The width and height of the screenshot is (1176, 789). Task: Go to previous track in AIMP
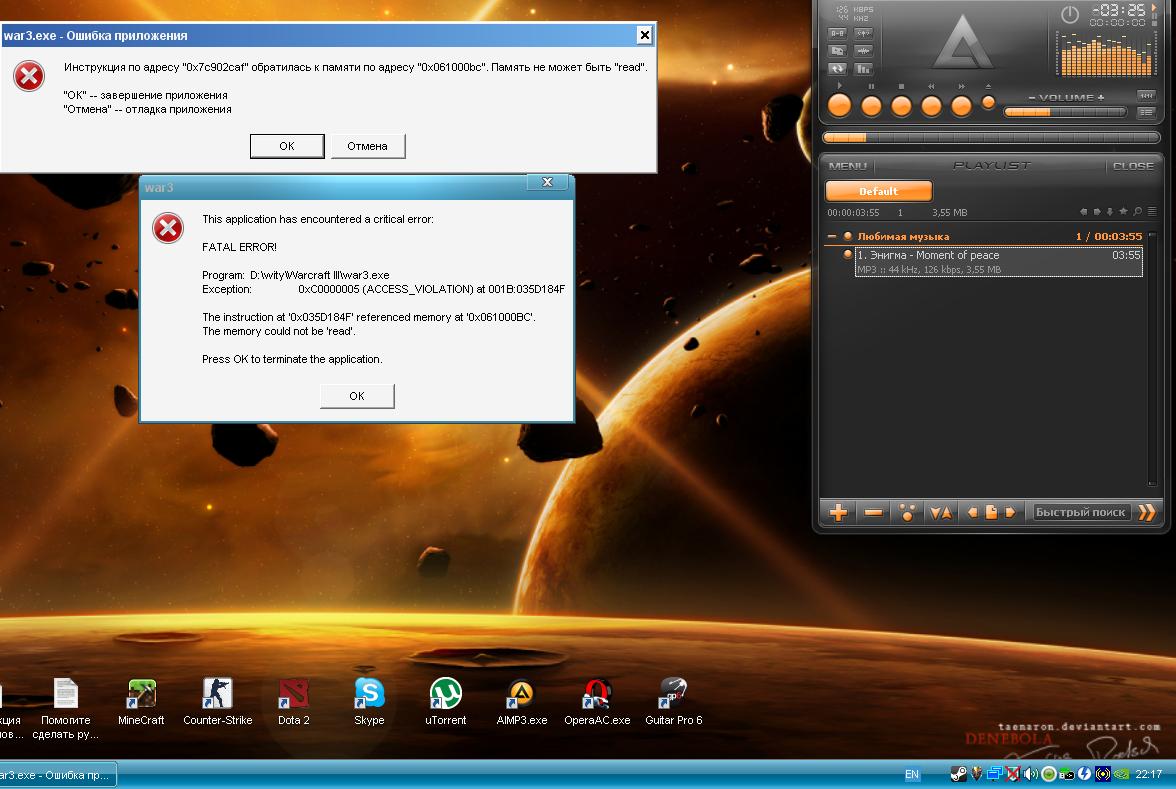(931, 106)
